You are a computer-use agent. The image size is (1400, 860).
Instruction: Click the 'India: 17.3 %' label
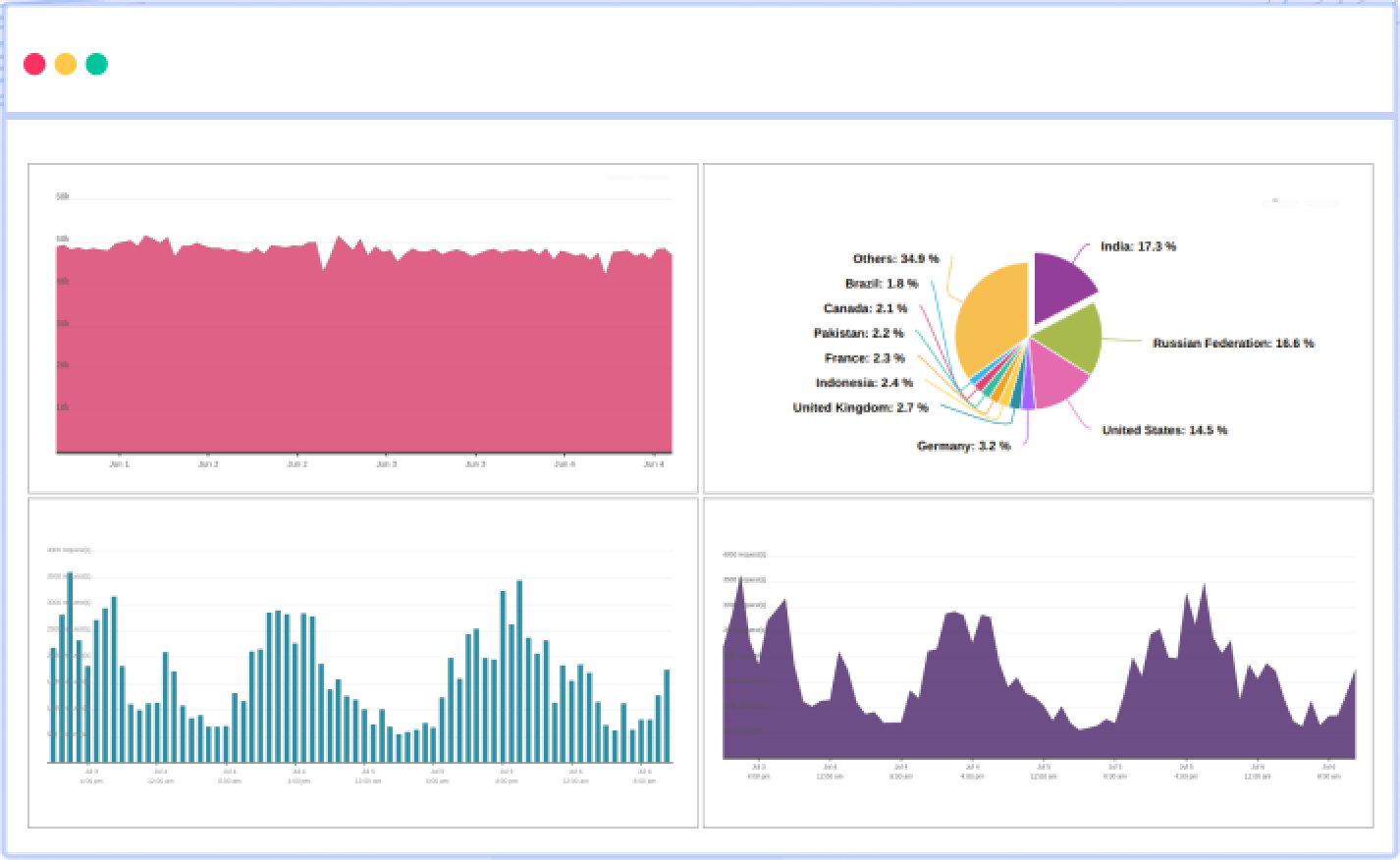(1138, 246)
